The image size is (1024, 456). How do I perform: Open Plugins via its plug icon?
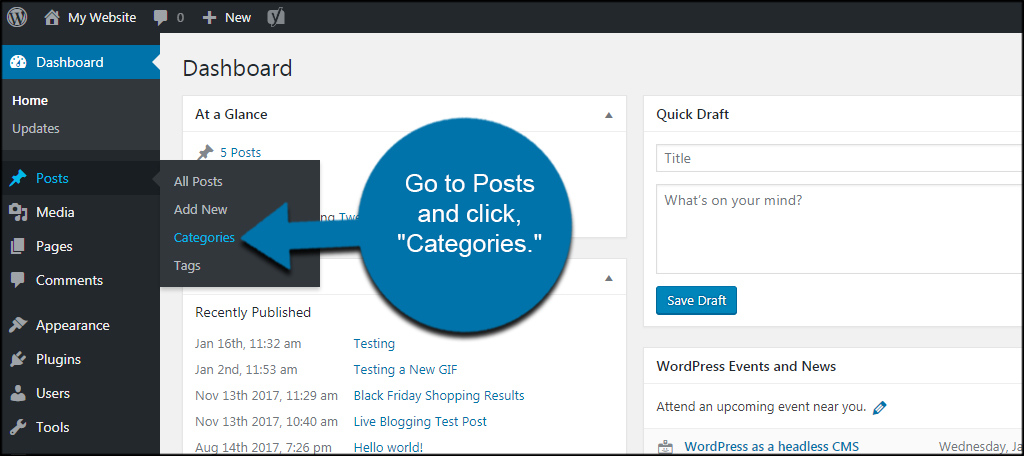click(x=18, y=359)
